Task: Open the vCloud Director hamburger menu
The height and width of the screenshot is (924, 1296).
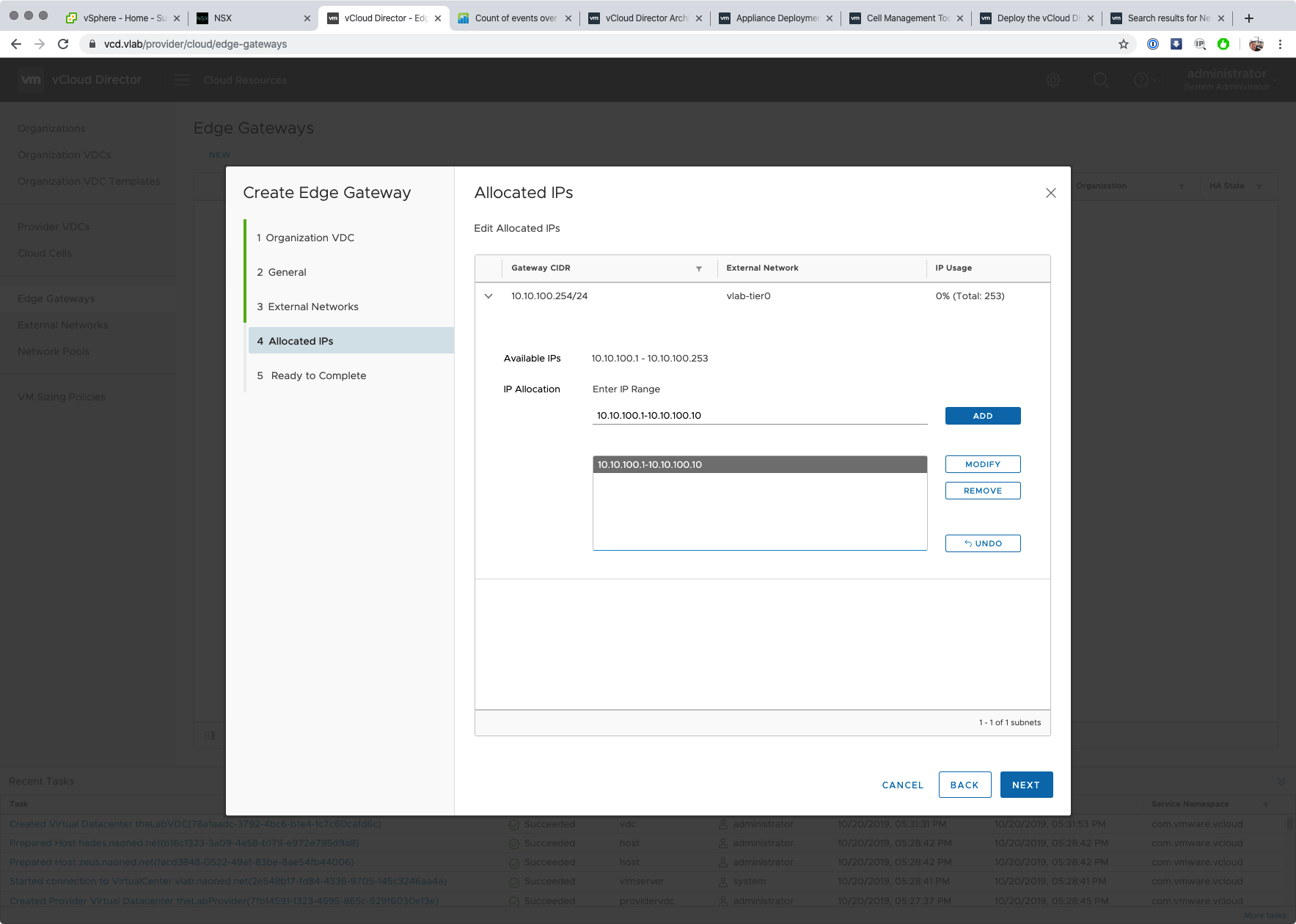Action: coord(182,80)
